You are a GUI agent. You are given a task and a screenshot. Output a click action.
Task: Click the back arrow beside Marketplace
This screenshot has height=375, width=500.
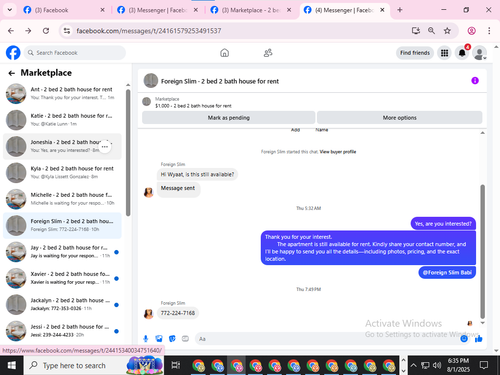click(x=12, y=73)
